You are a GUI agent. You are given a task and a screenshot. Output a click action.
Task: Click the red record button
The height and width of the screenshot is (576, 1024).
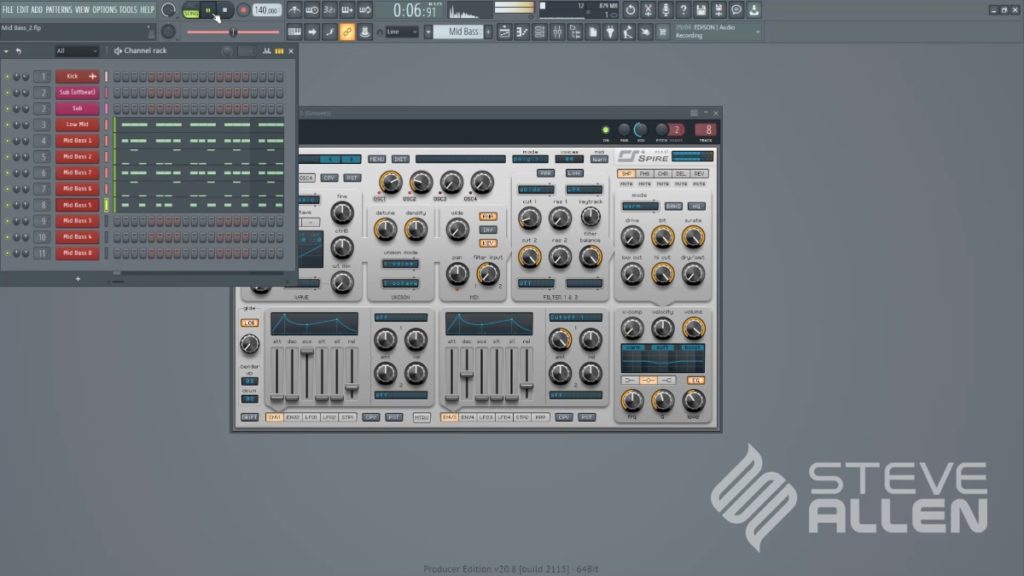(x=243, y=10)
